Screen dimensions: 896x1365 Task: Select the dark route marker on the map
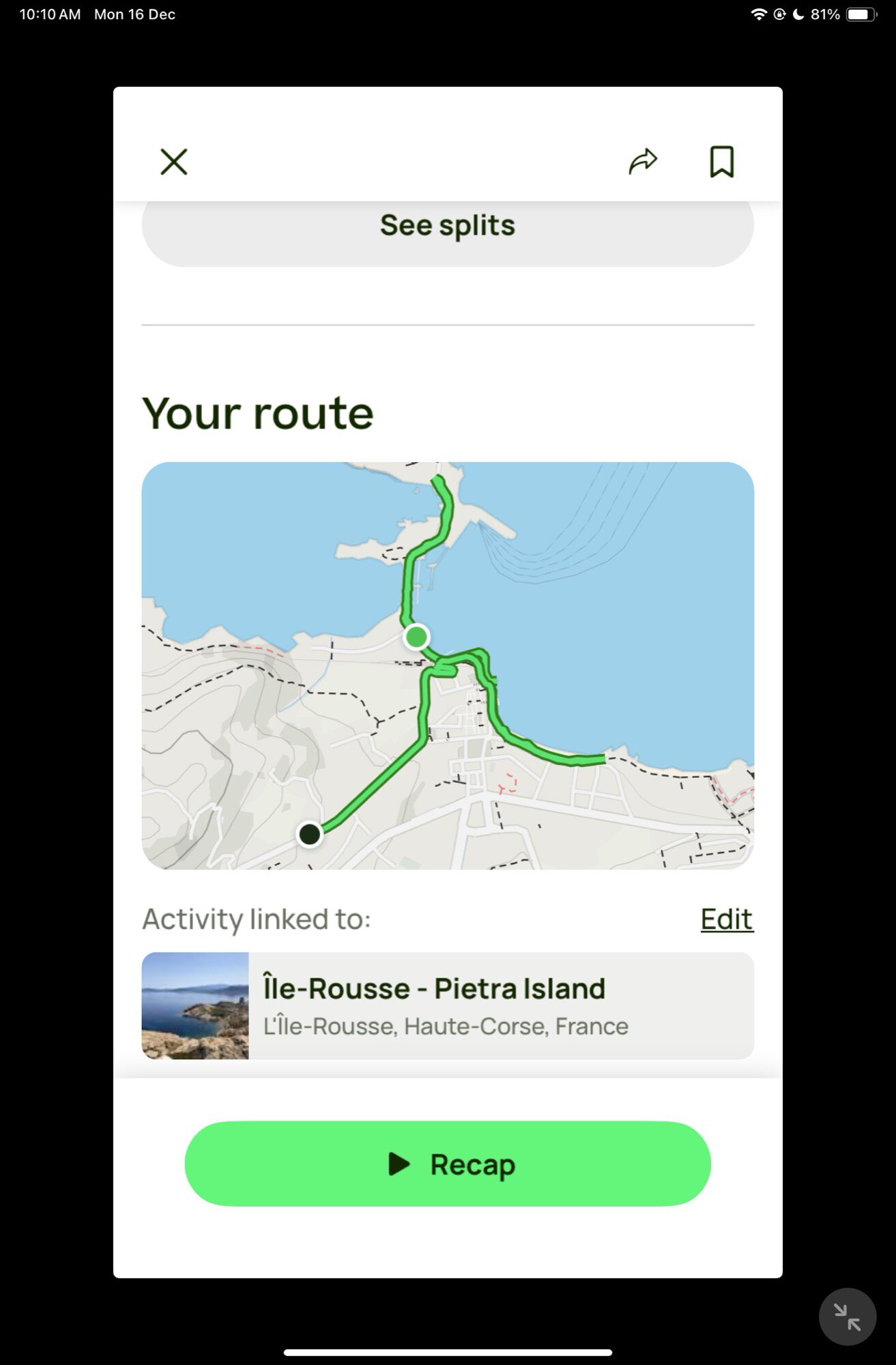(310, 834)
